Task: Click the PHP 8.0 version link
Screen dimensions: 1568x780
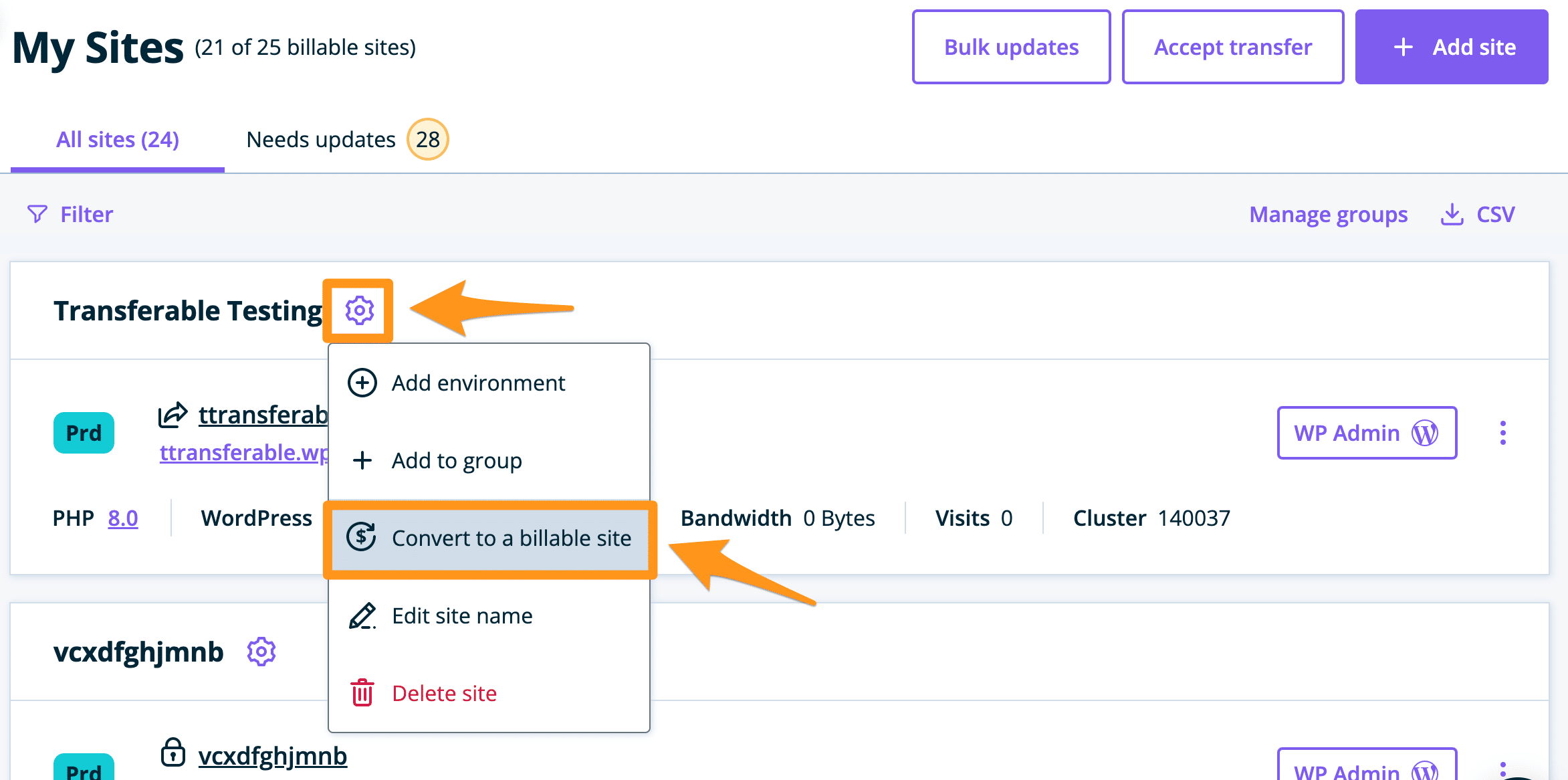Action: pos(123,518)
